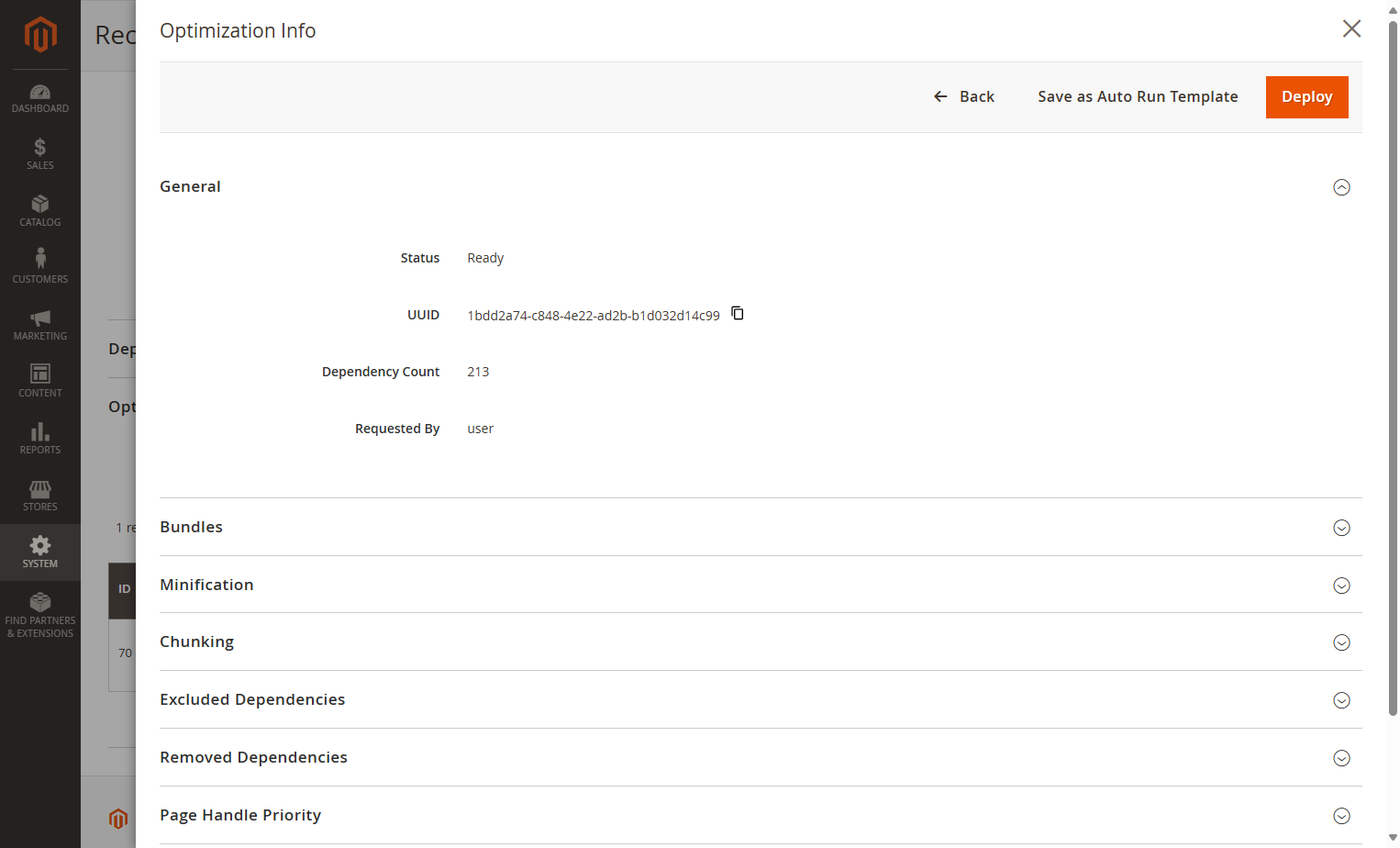
Task: Copy the UUID to clipboard
Action: 738,314
